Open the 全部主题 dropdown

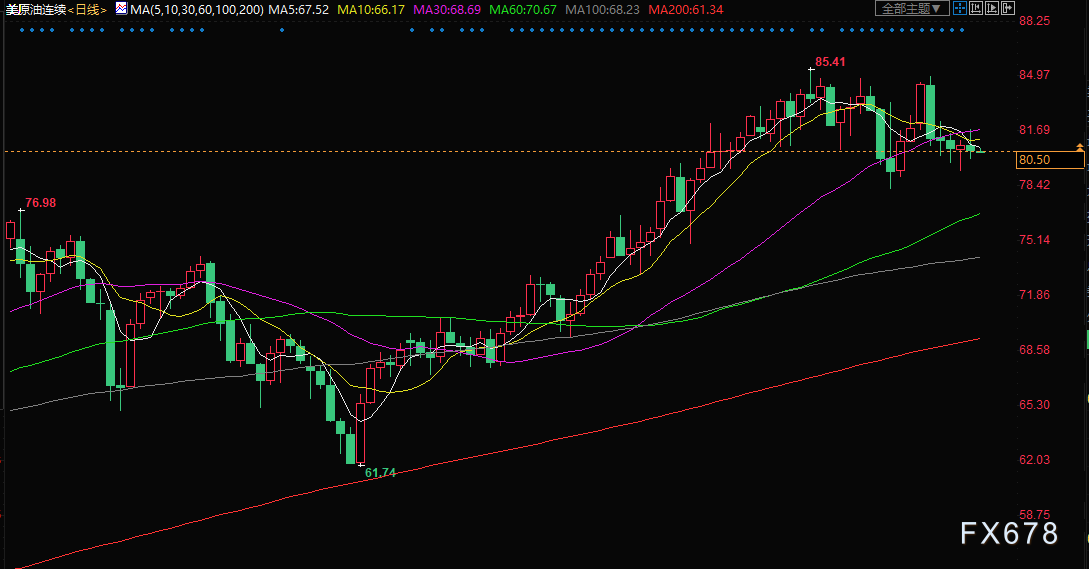pyautogui.click(x=909, y=8)
